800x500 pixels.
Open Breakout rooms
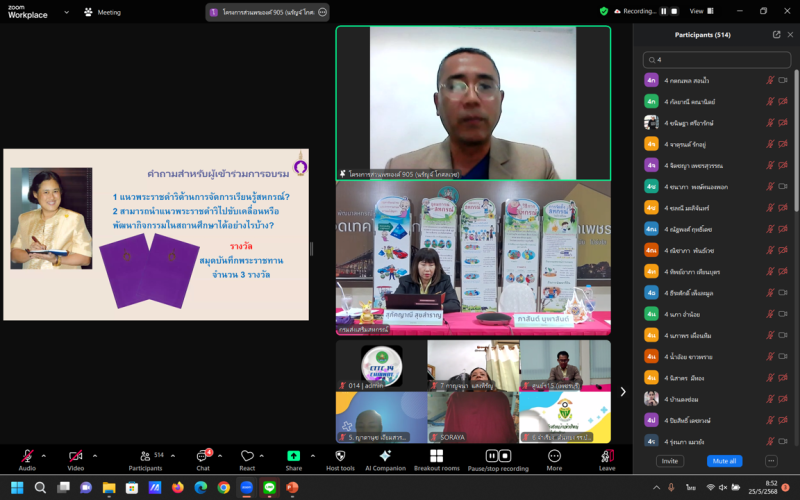pos(437,460)
